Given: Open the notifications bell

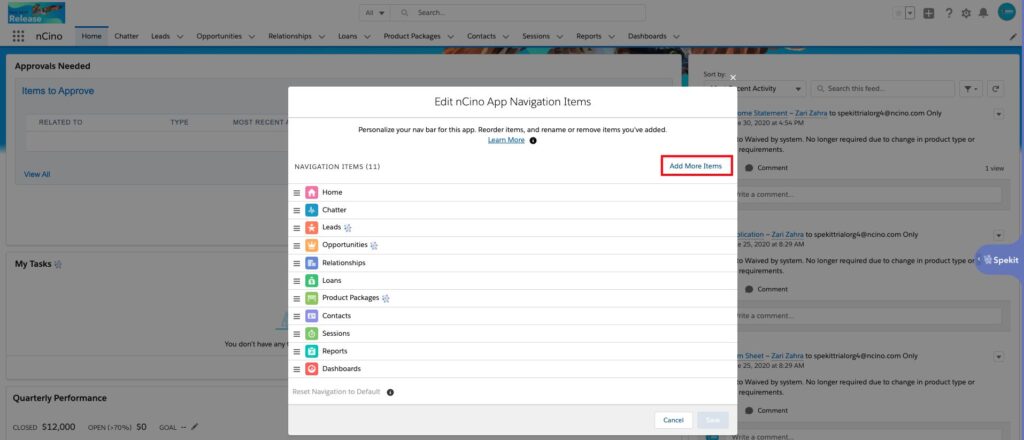Looking at the screenshot, I should [x=983, y=13].
